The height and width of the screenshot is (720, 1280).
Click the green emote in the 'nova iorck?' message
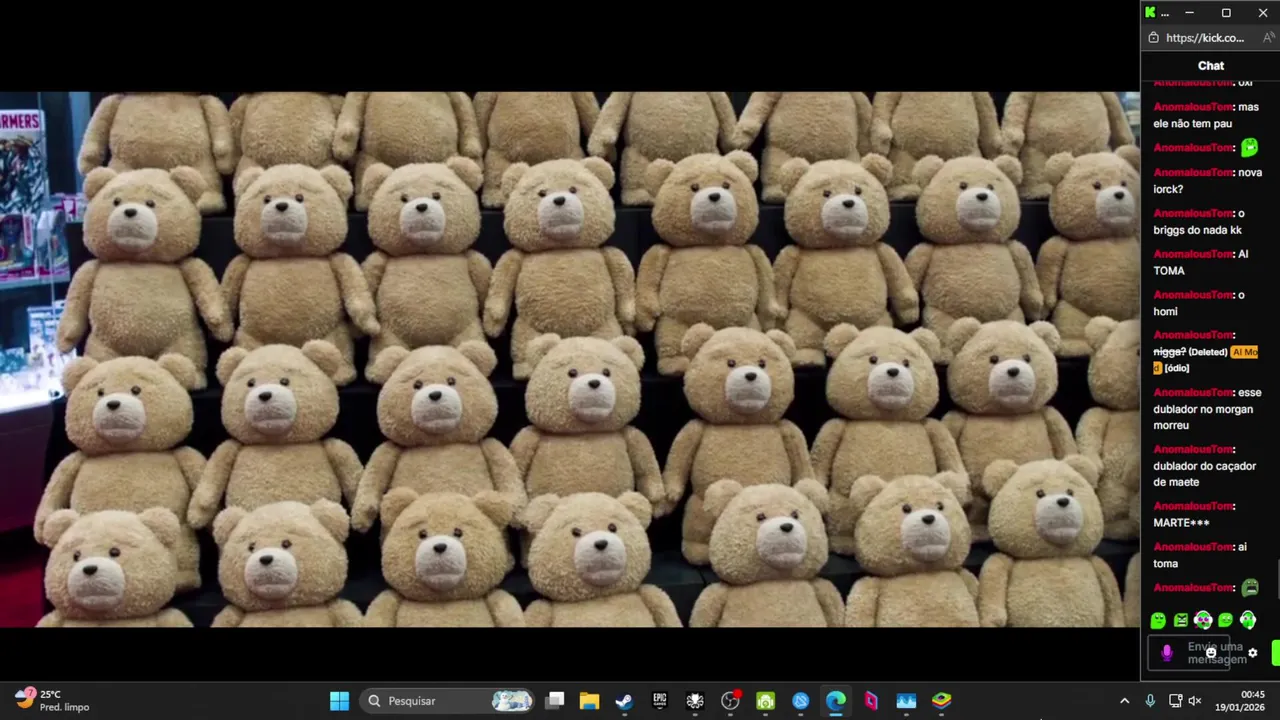tap(1249, 148)
